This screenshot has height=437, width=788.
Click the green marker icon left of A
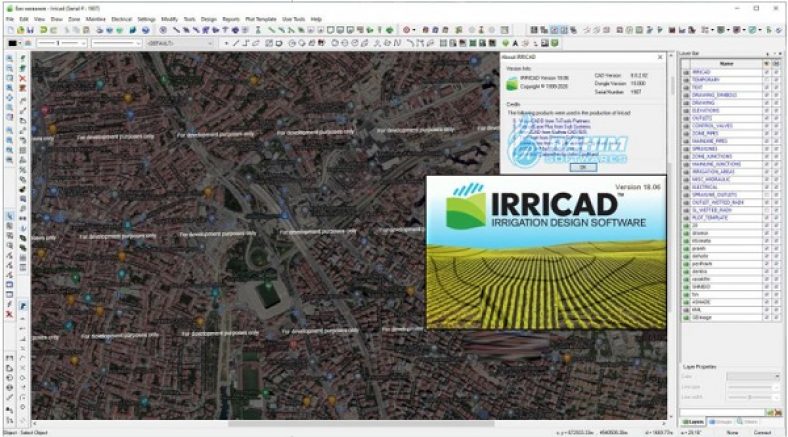point(506,44)
